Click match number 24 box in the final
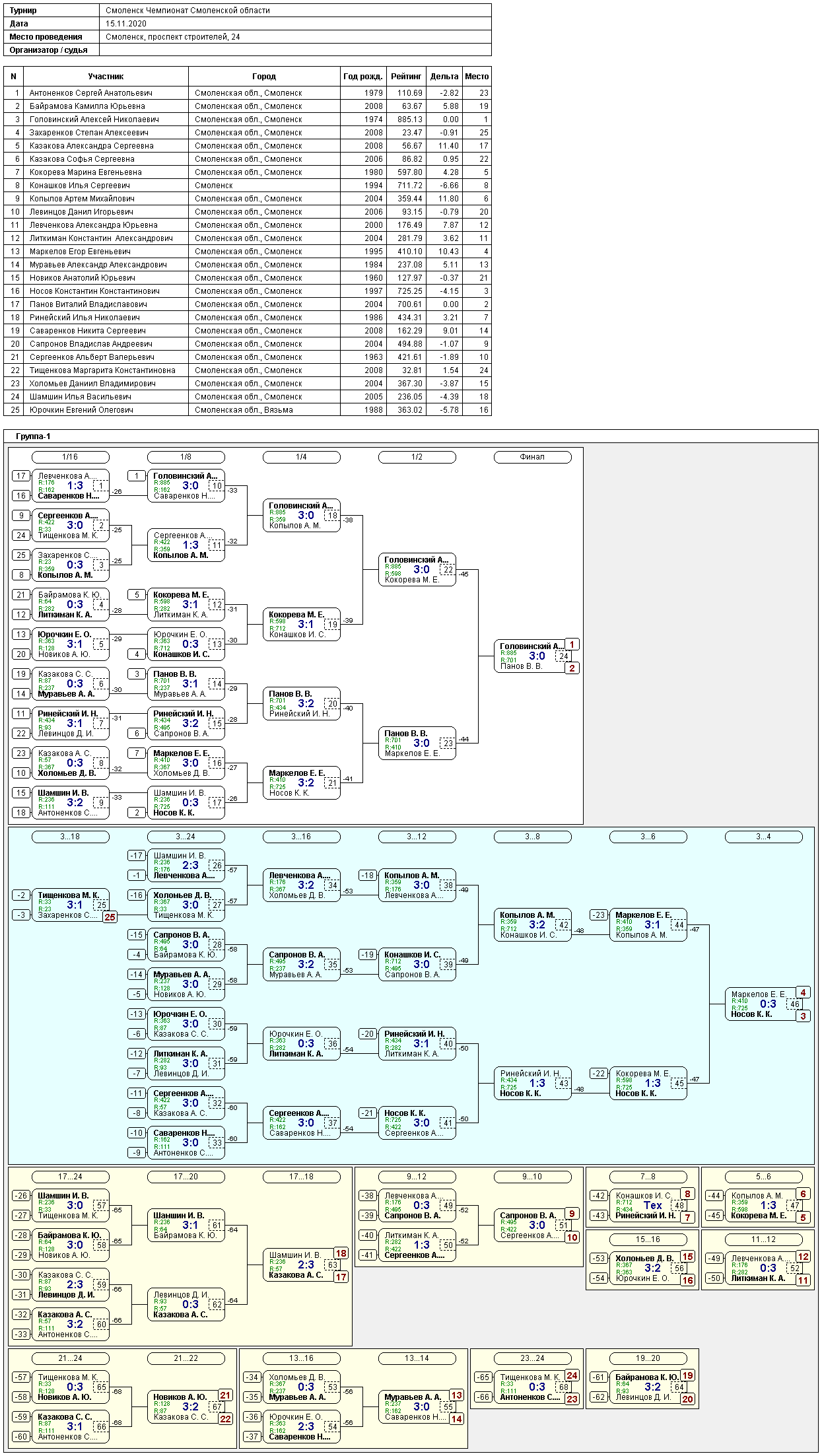The width and height of the screenshot is (822, 1456). (x=563, y=656)
